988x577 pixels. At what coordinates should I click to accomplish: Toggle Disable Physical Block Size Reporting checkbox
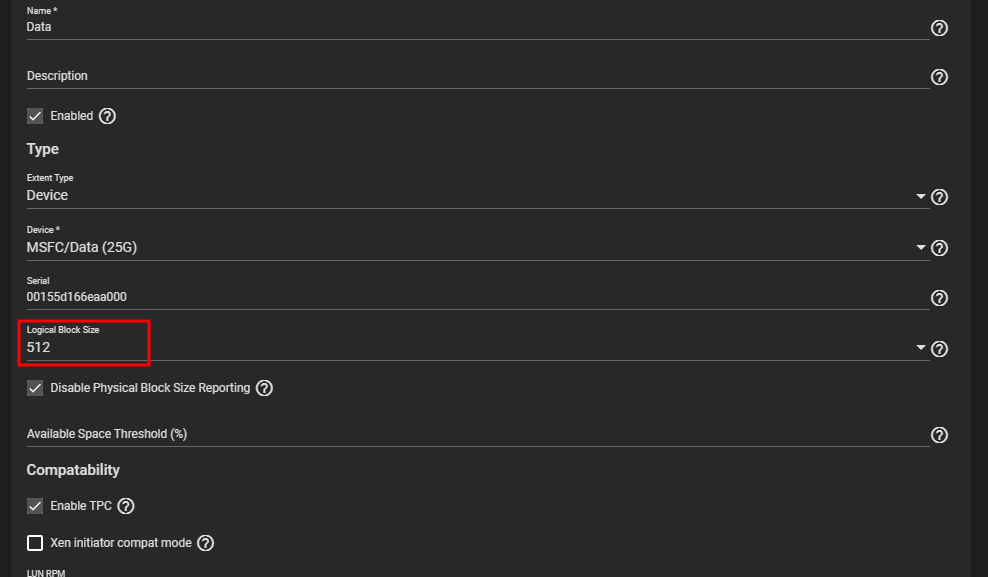35,388
